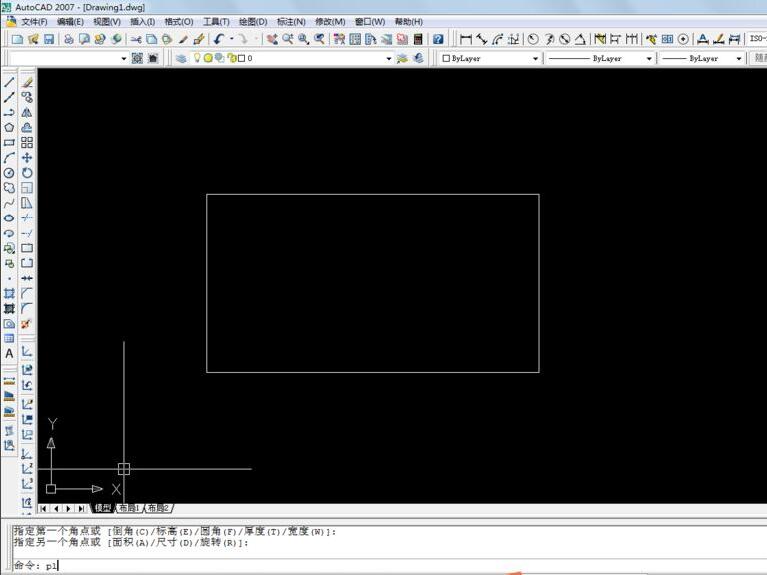The height and width of the screenshot is (575, 767).
Task: Select the Line draw tool
Action: 9,82
